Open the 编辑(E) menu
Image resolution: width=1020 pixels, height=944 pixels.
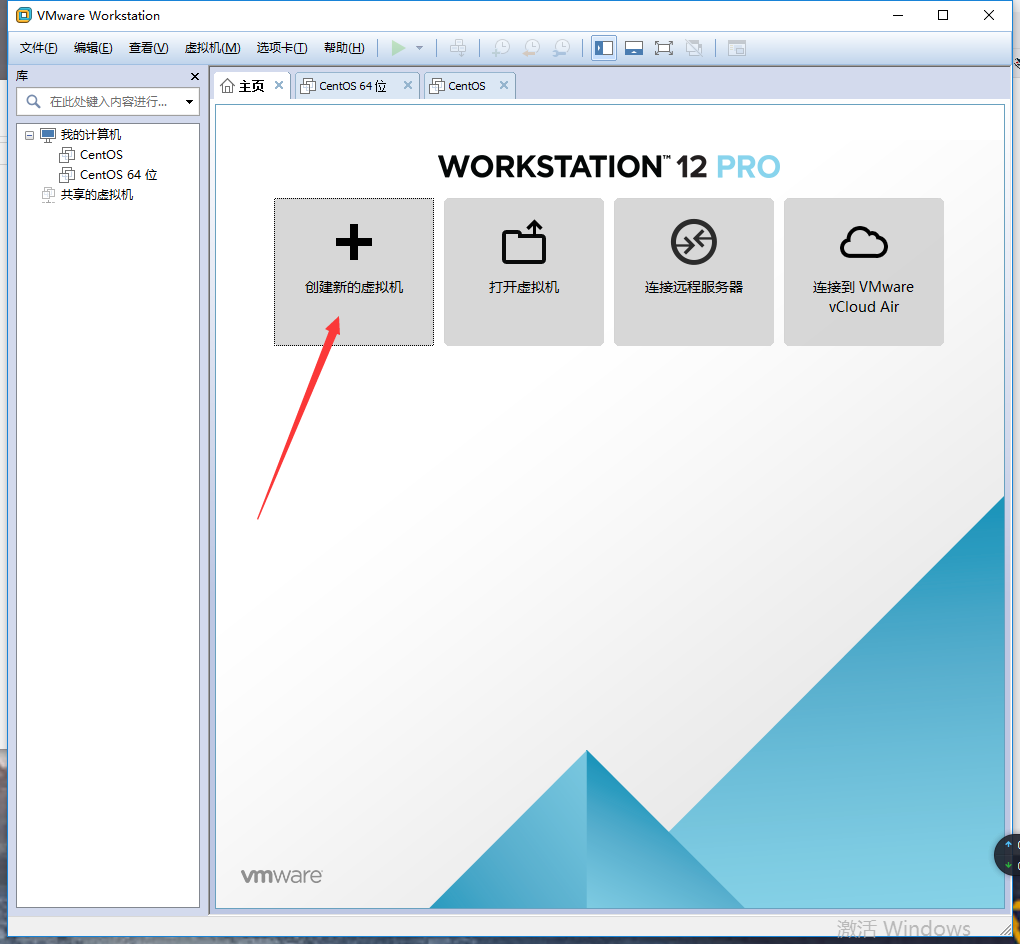pyautogui.click(x=93, y=48)
